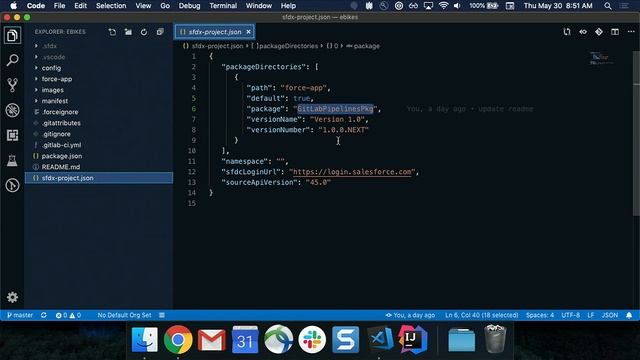Change language mode via JSON
Image resolution: width=640 pixels, height=360 pixels.
click(610, 315)
